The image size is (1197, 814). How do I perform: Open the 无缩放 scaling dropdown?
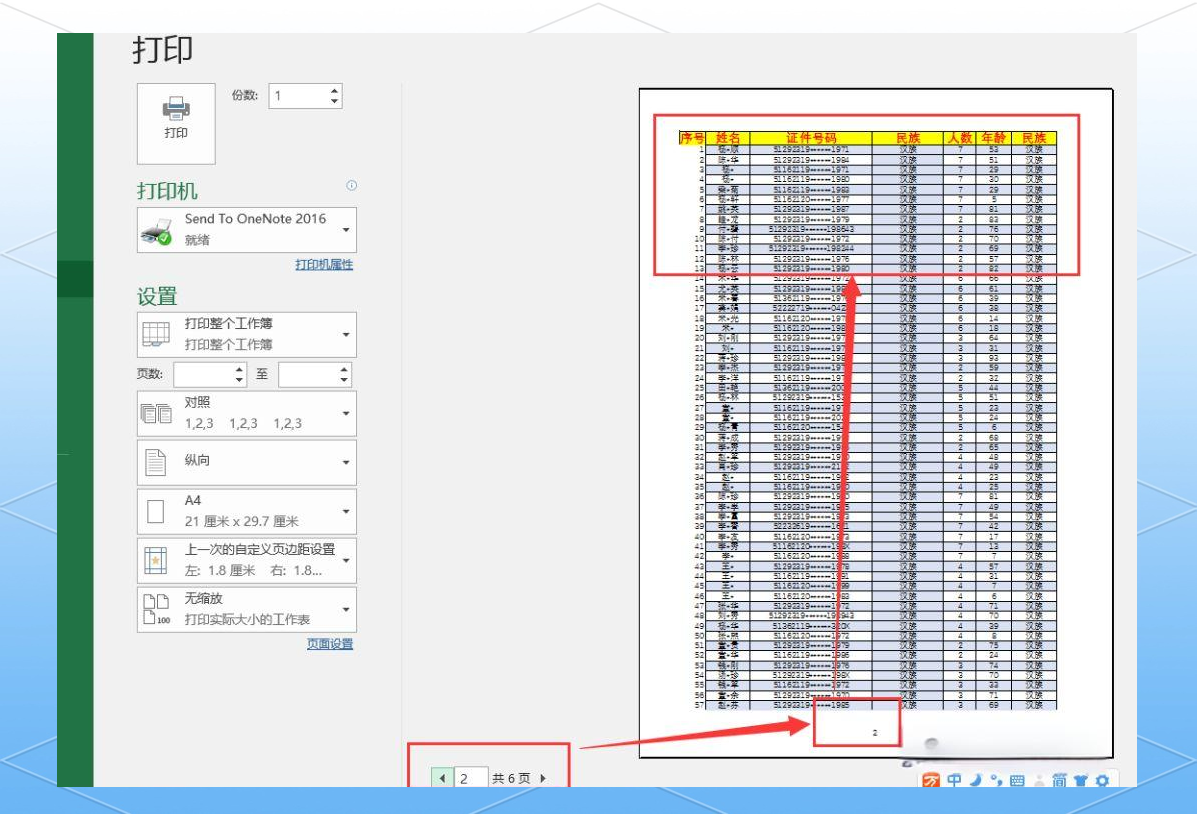pyautogui.click(x=247, y=609)
